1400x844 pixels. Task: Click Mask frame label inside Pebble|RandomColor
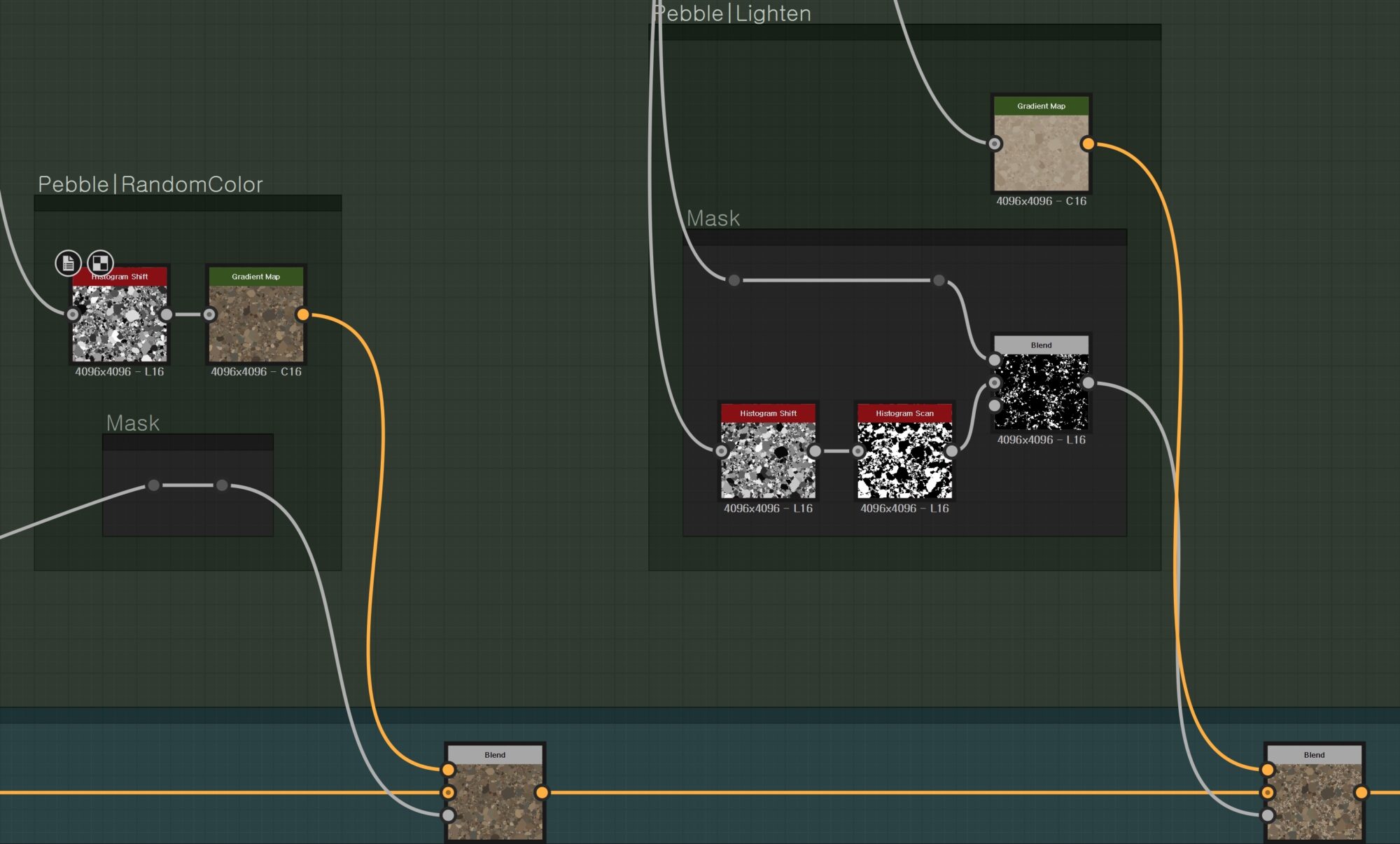(133, 423)
